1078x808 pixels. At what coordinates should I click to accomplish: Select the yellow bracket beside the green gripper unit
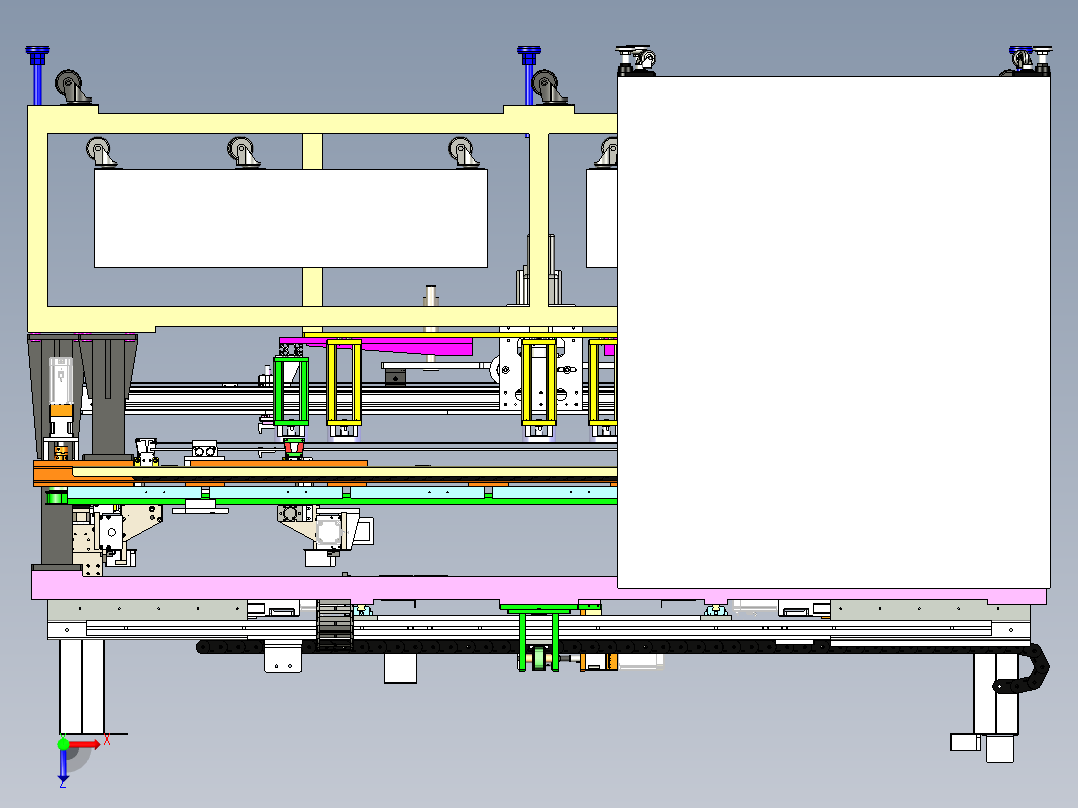tap(344, 382)
